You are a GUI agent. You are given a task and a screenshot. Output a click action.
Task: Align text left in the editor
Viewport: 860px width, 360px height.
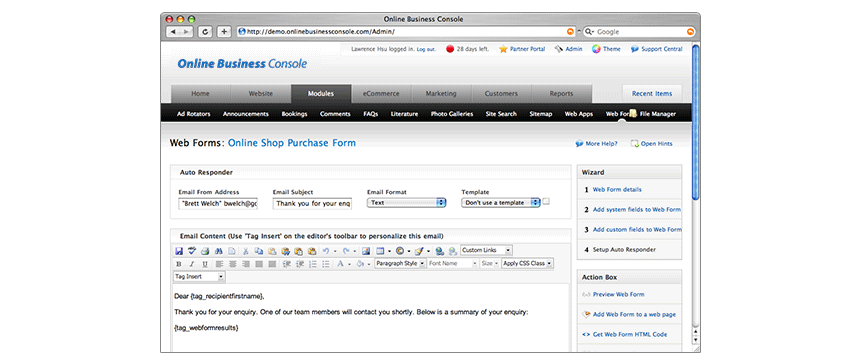(219, 264)
